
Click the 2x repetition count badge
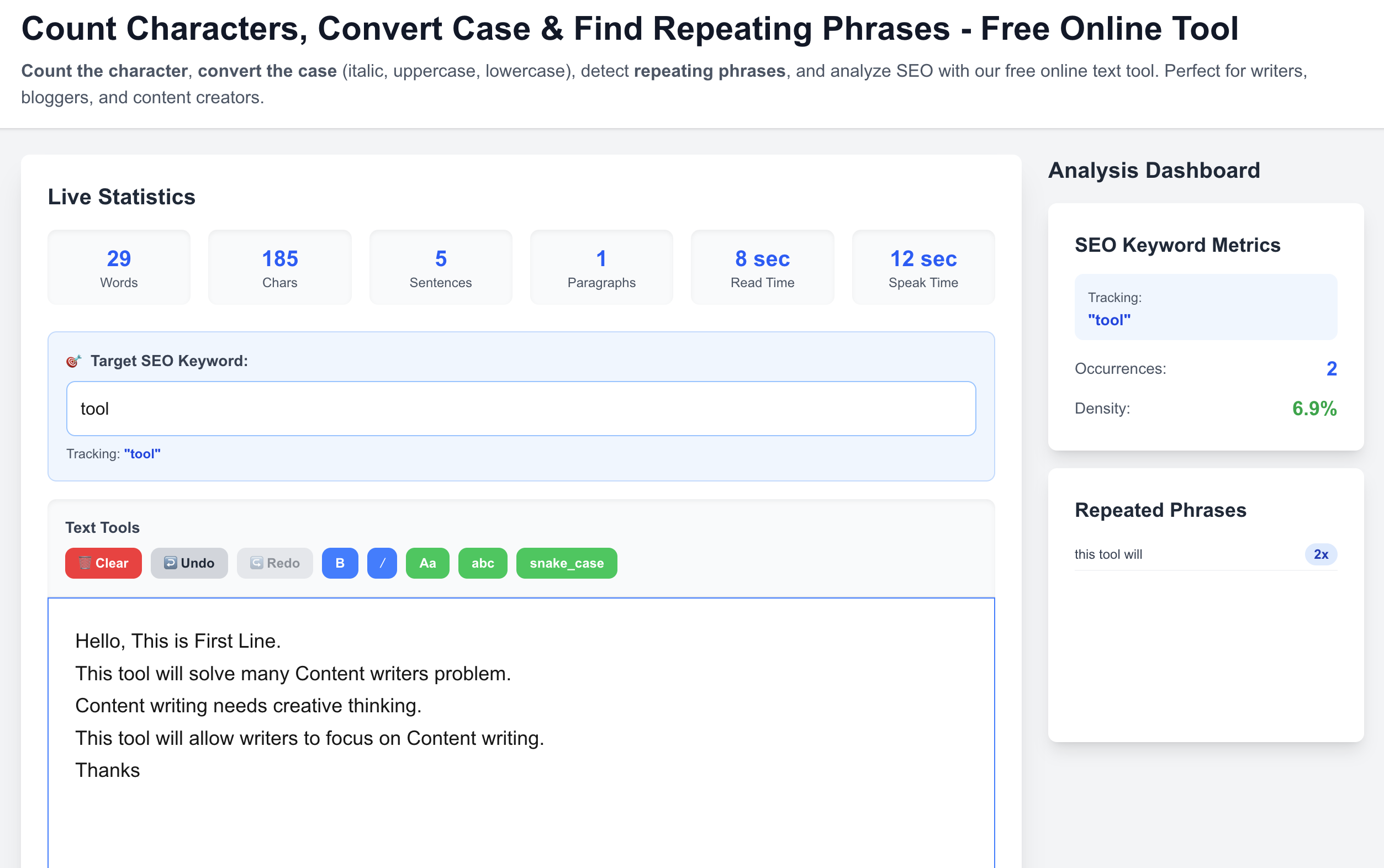[x=1320, y=554]
